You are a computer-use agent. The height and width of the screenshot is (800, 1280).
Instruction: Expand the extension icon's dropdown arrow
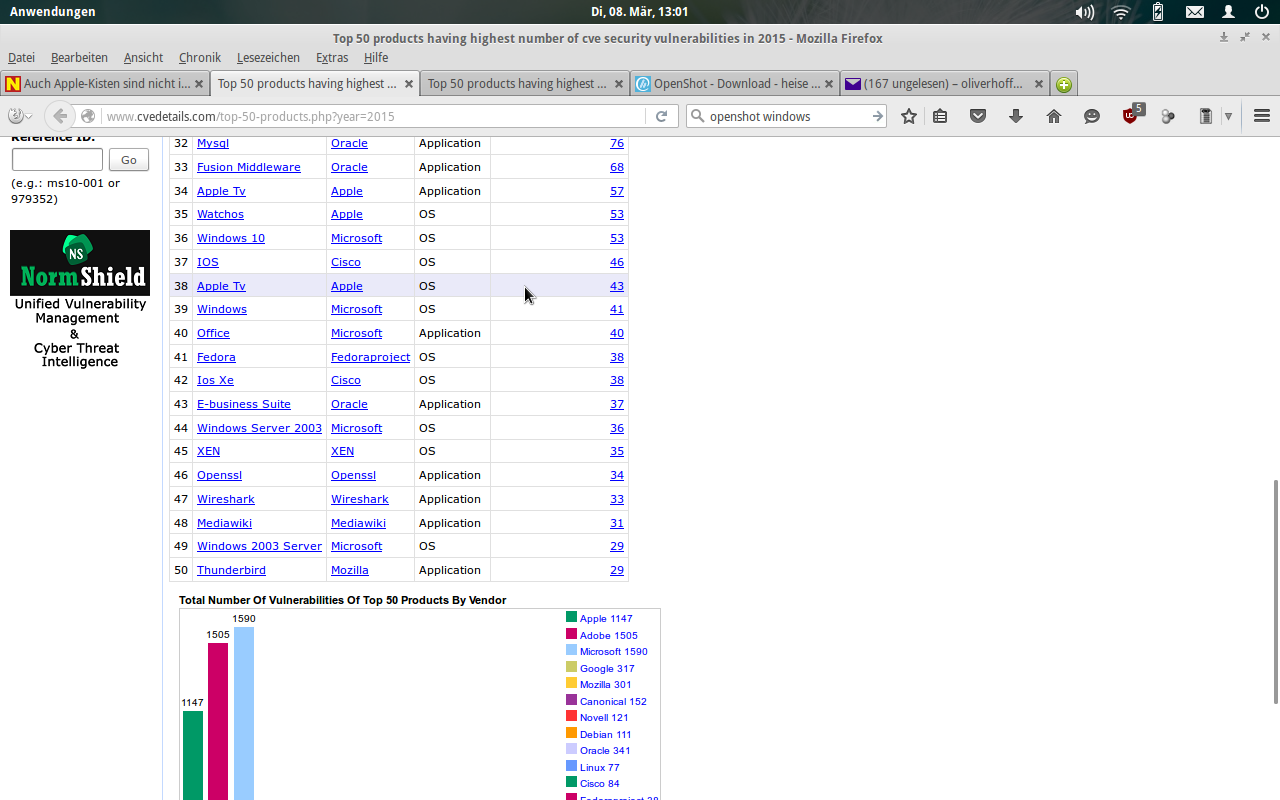pos(1228,117)
